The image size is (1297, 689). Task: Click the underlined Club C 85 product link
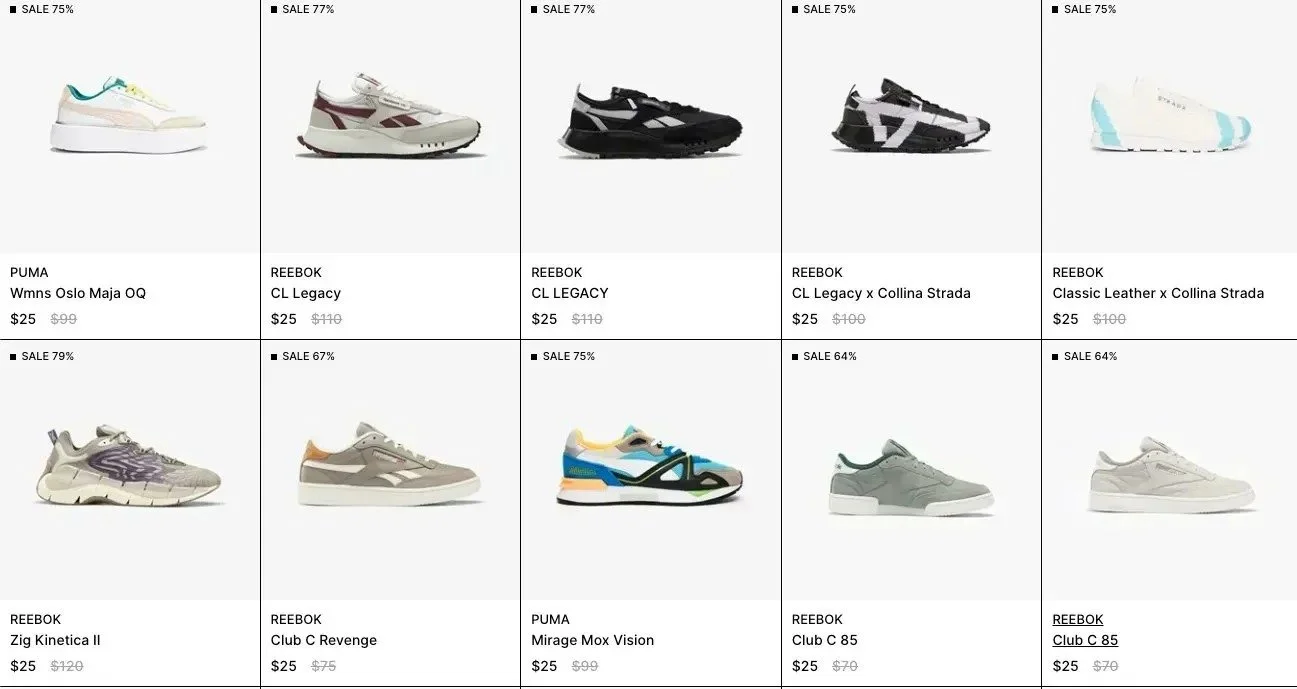coord(1085,640)
